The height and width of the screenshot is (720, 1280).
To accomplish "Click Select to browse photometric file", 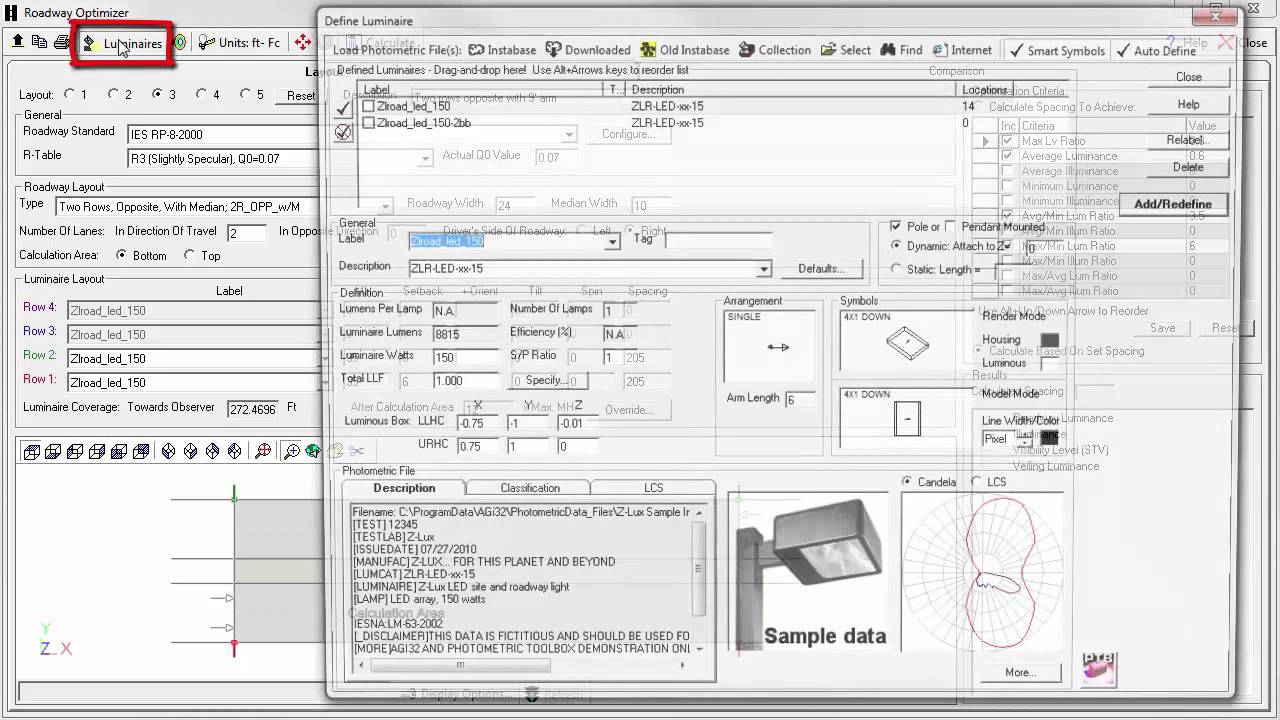I will click(x=845, y=50).
